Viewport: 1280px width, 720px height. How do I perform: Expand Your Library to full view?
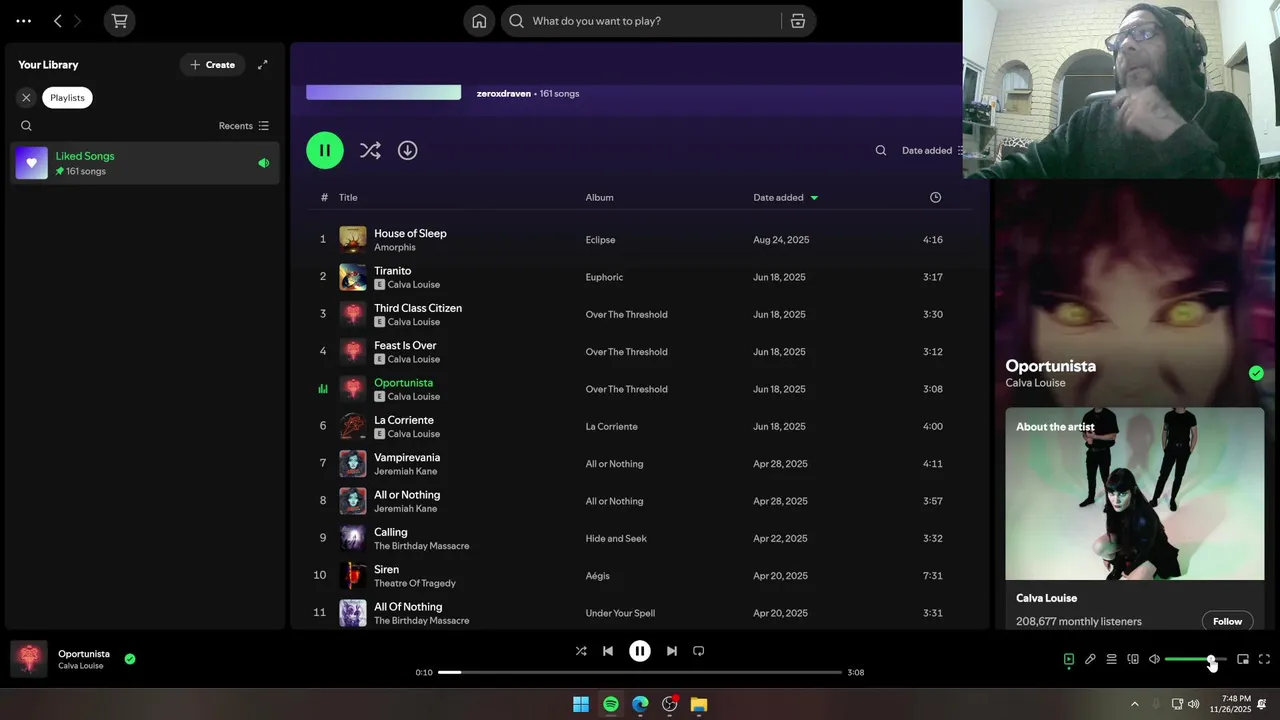pyautogui.click(x=263, y=65)
